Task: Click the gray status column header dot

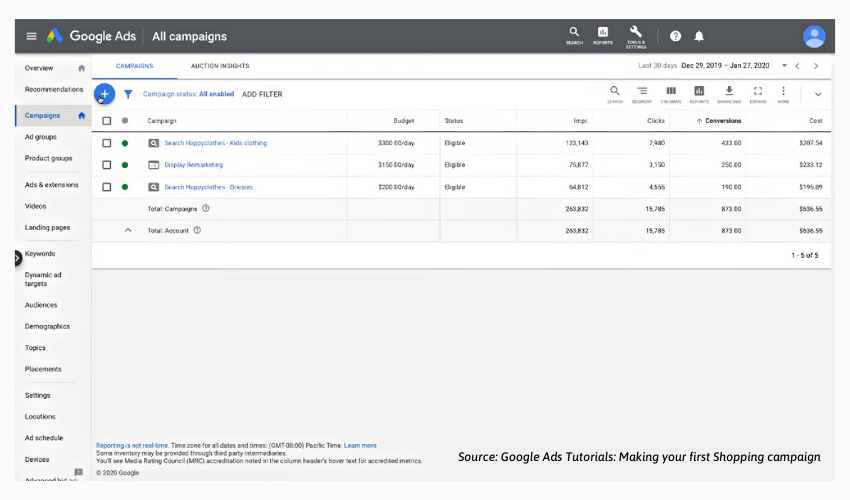Action: (125, 121)
